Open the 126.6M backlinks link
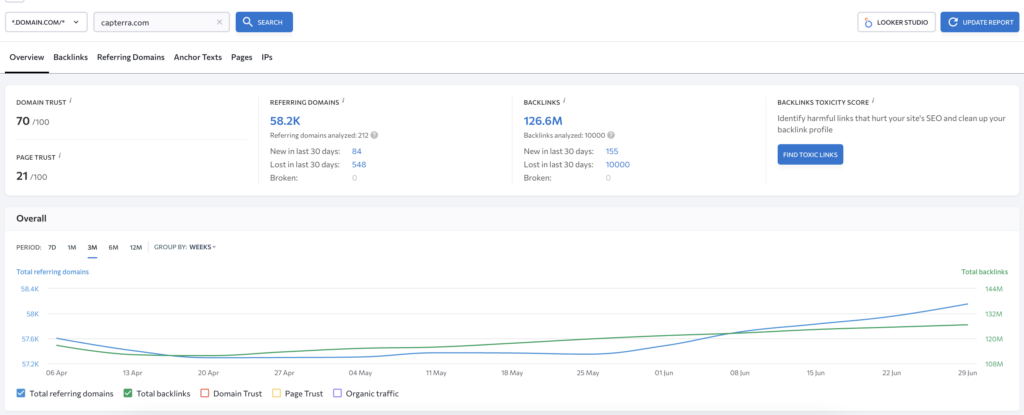The image size is (1024, 415). click(x=543, y=121)
